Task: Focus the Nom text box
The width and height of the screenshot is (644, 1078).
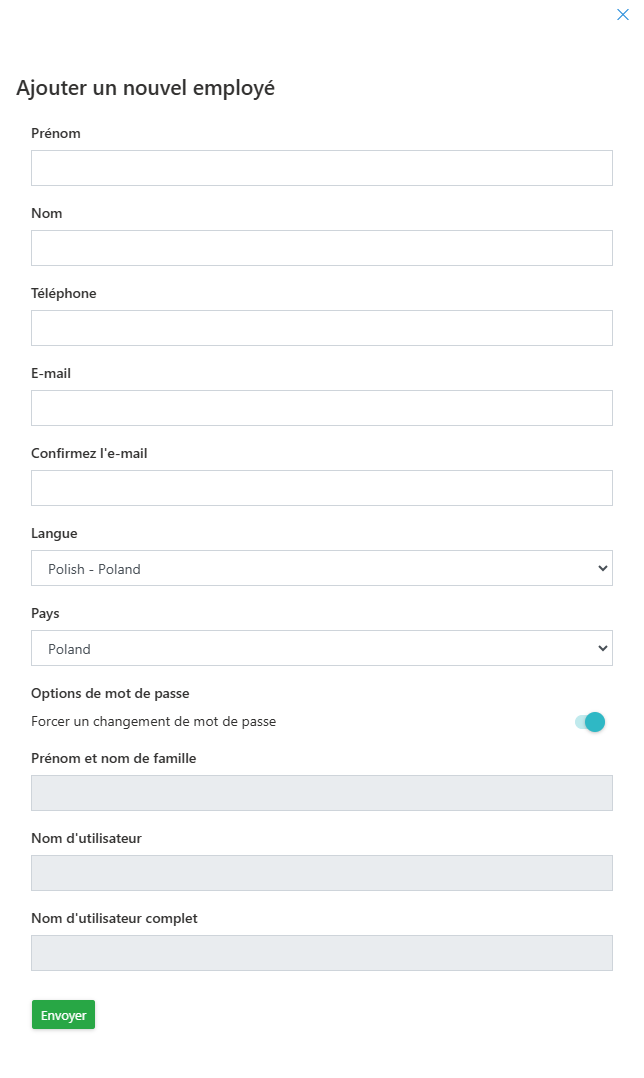Action: 321,248
